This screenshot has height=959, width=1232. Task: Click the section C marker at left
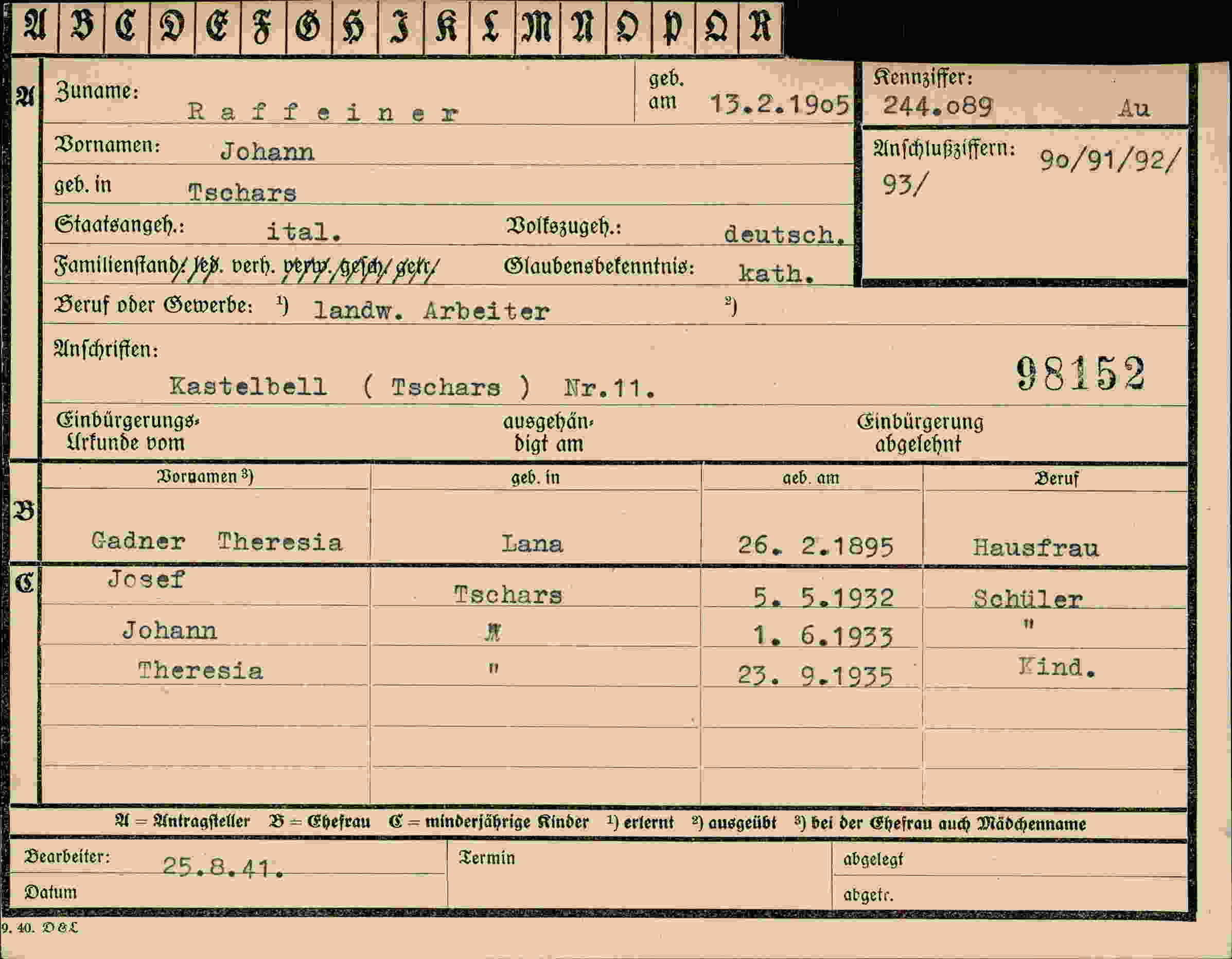pos(24,582)
